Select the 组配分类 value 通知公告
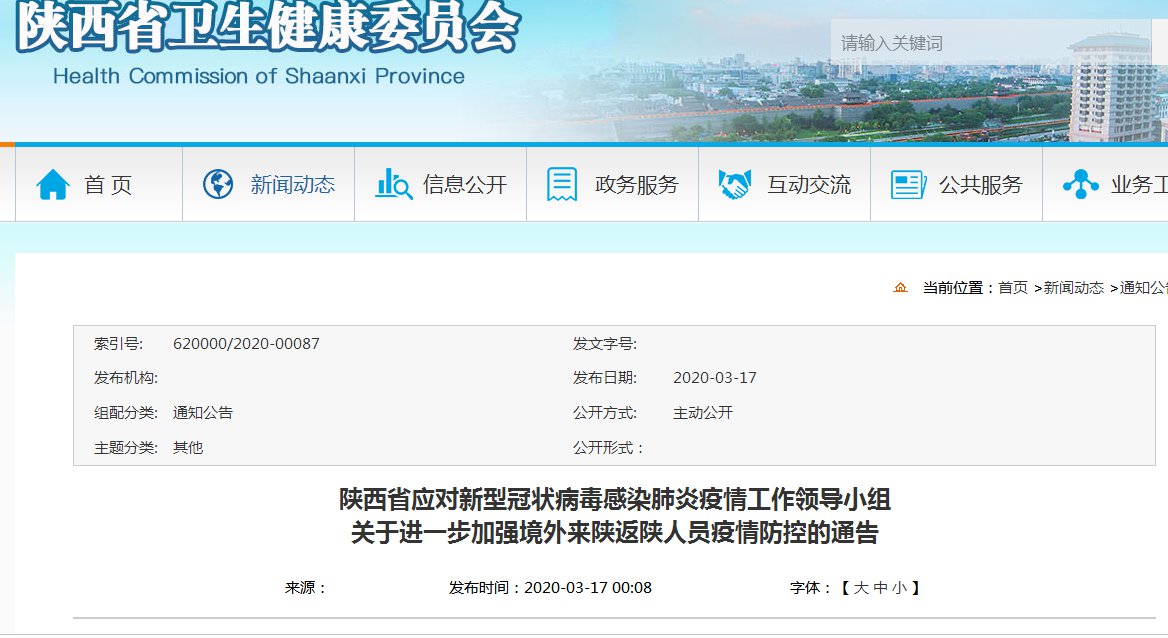The image size is (1168, 638). (203, 413)
